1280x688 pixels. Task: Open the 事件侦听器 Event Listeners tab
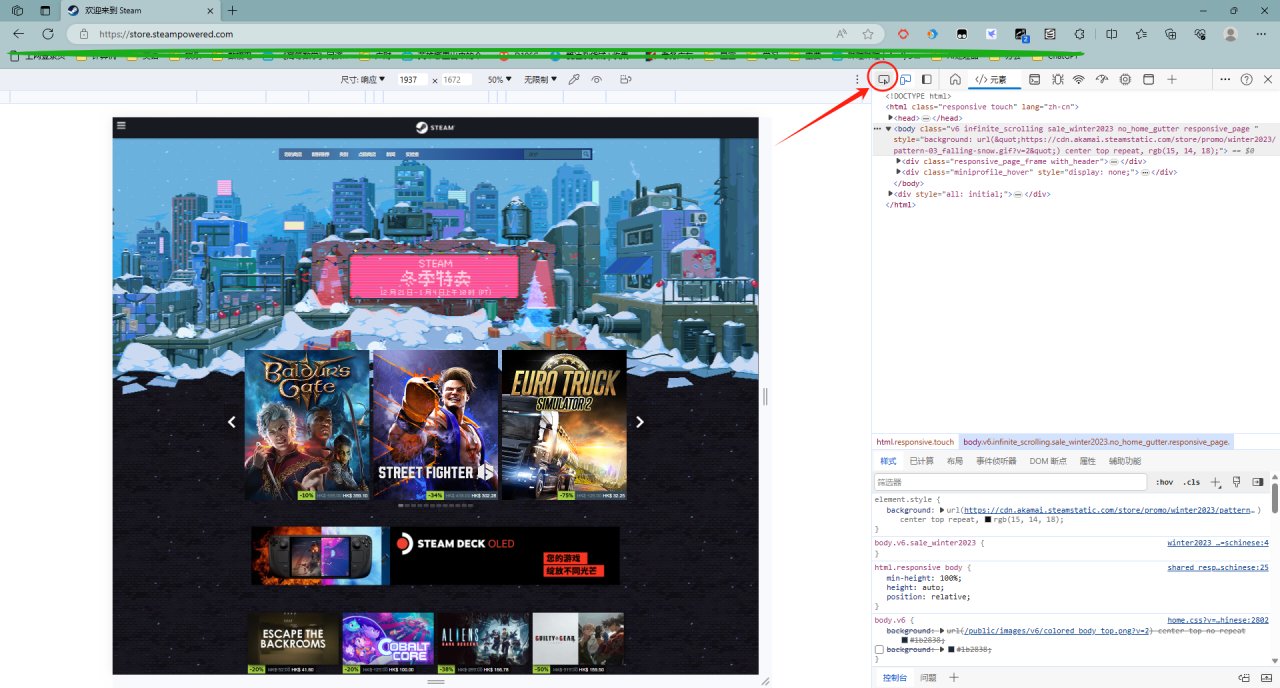coord(996,461)
